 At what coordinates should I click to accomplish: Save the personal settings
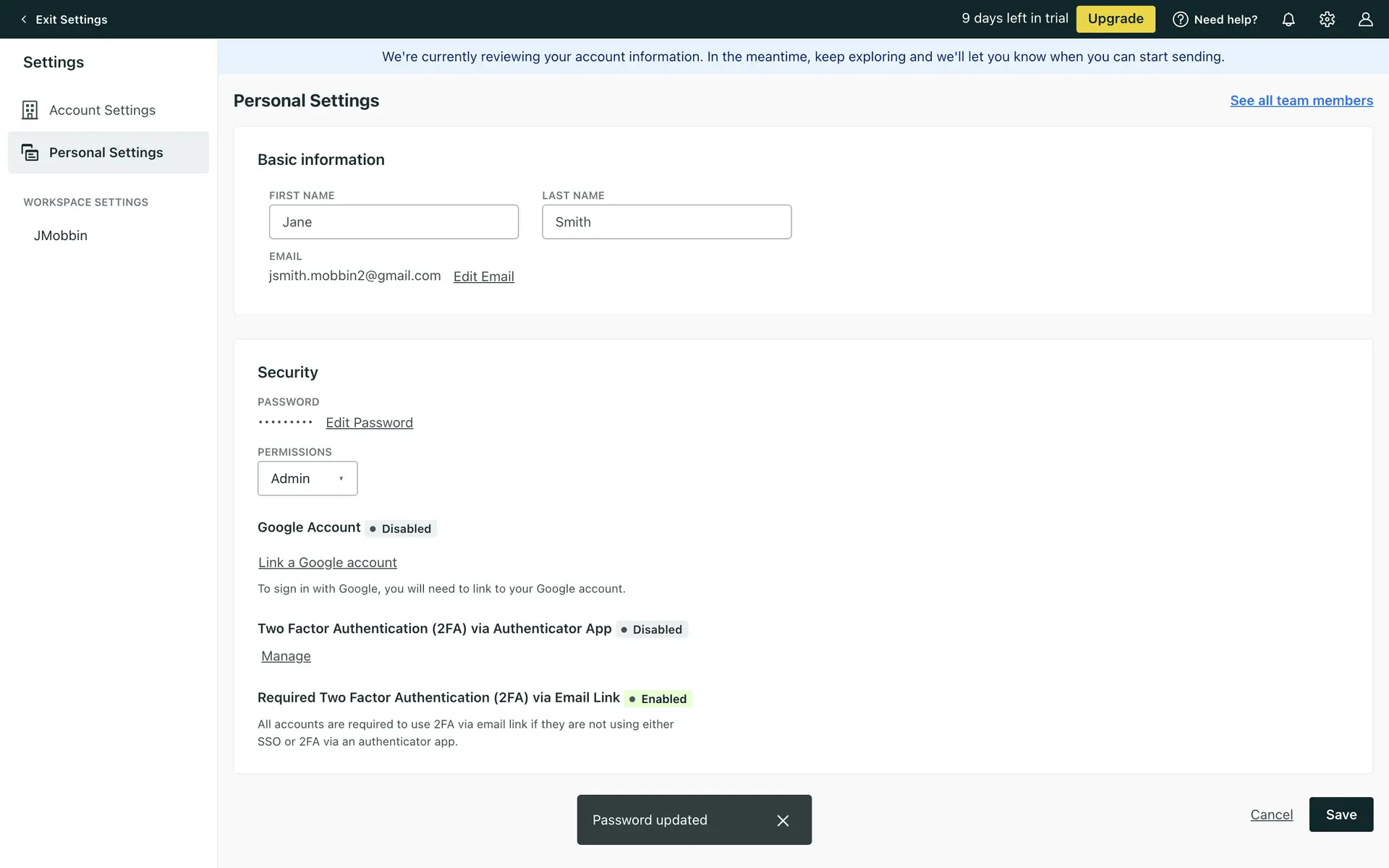click(x=1341, y=814)
